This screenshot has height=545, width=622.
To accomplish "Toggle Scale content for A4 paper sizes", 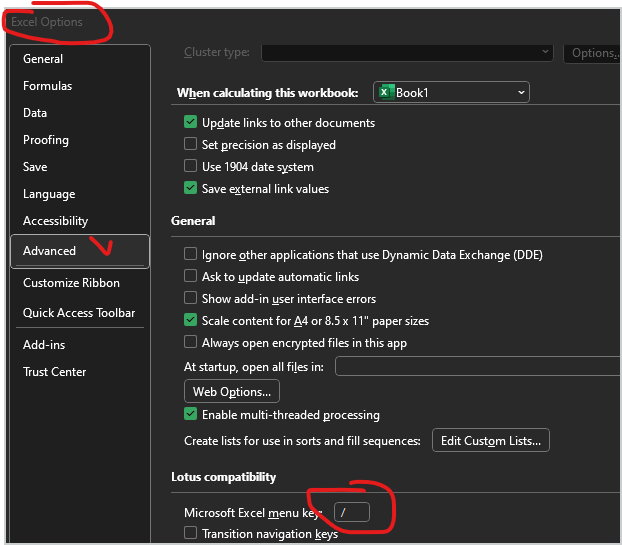I will [x=190, y=320].
